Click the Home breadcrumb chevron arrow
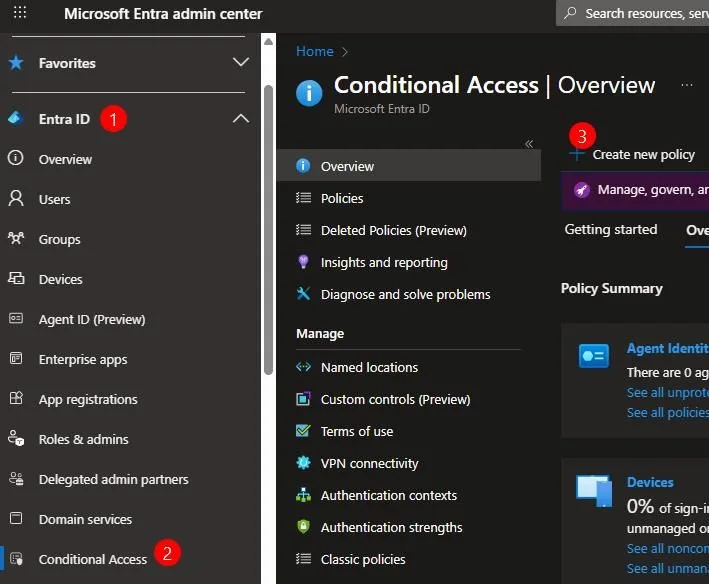 pyautogui.click(x=345, y=52)
